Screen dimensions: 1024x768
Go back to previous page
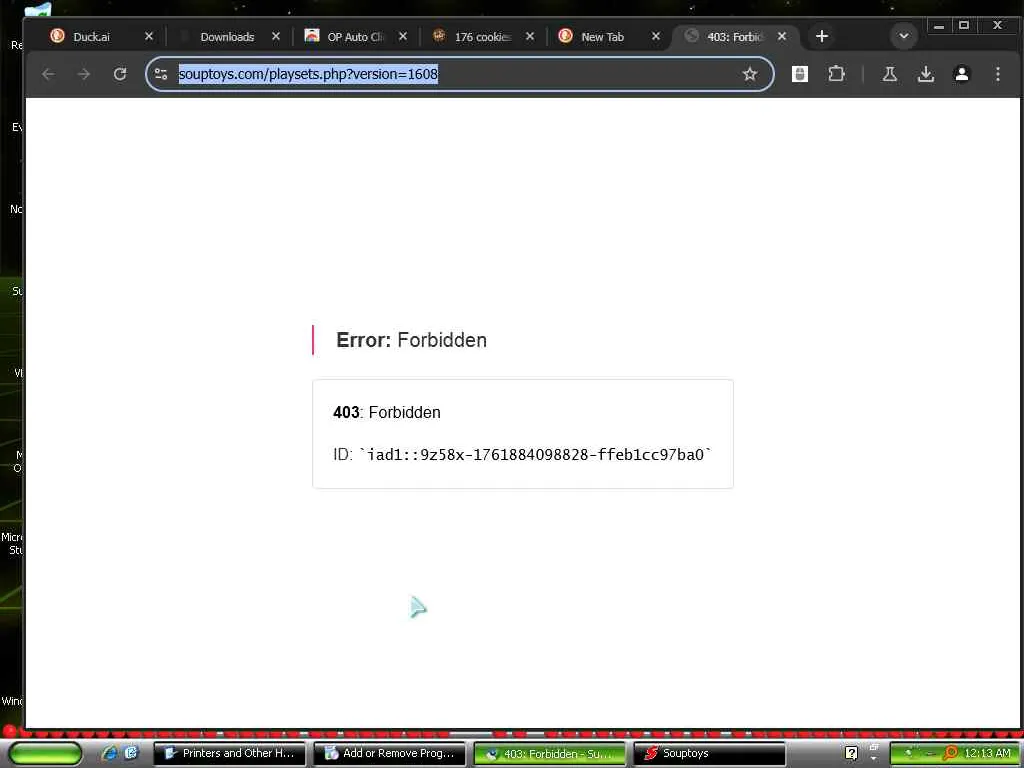tap(48, 74)
